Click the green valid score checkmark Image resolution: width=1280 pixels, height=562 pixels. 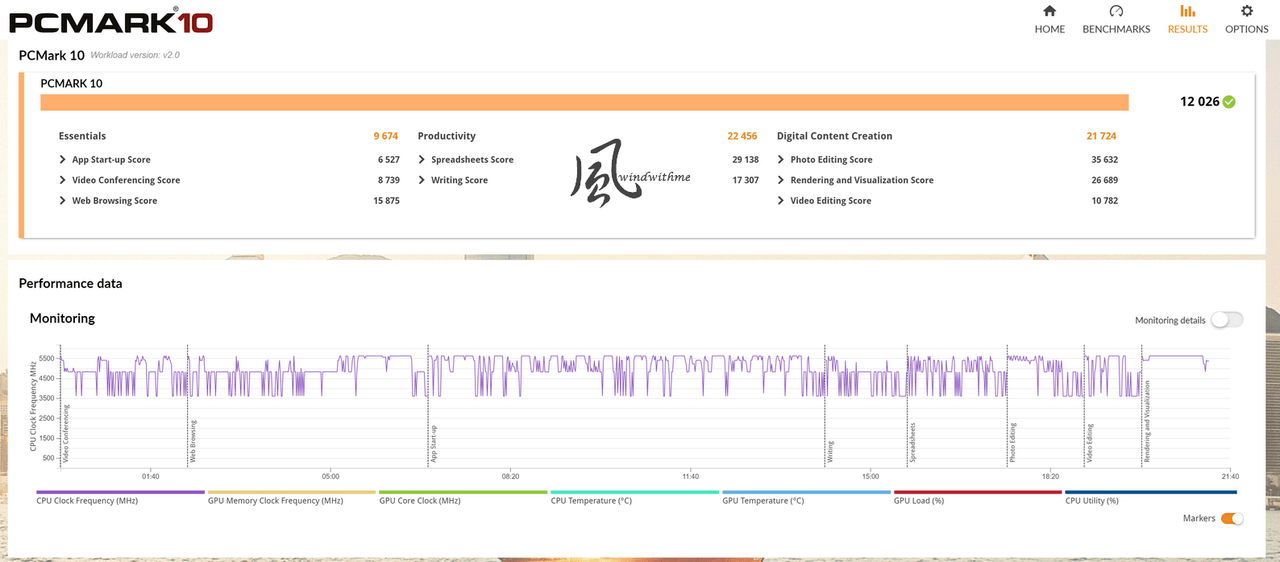pyautogui.click(x=1229, y=101)
